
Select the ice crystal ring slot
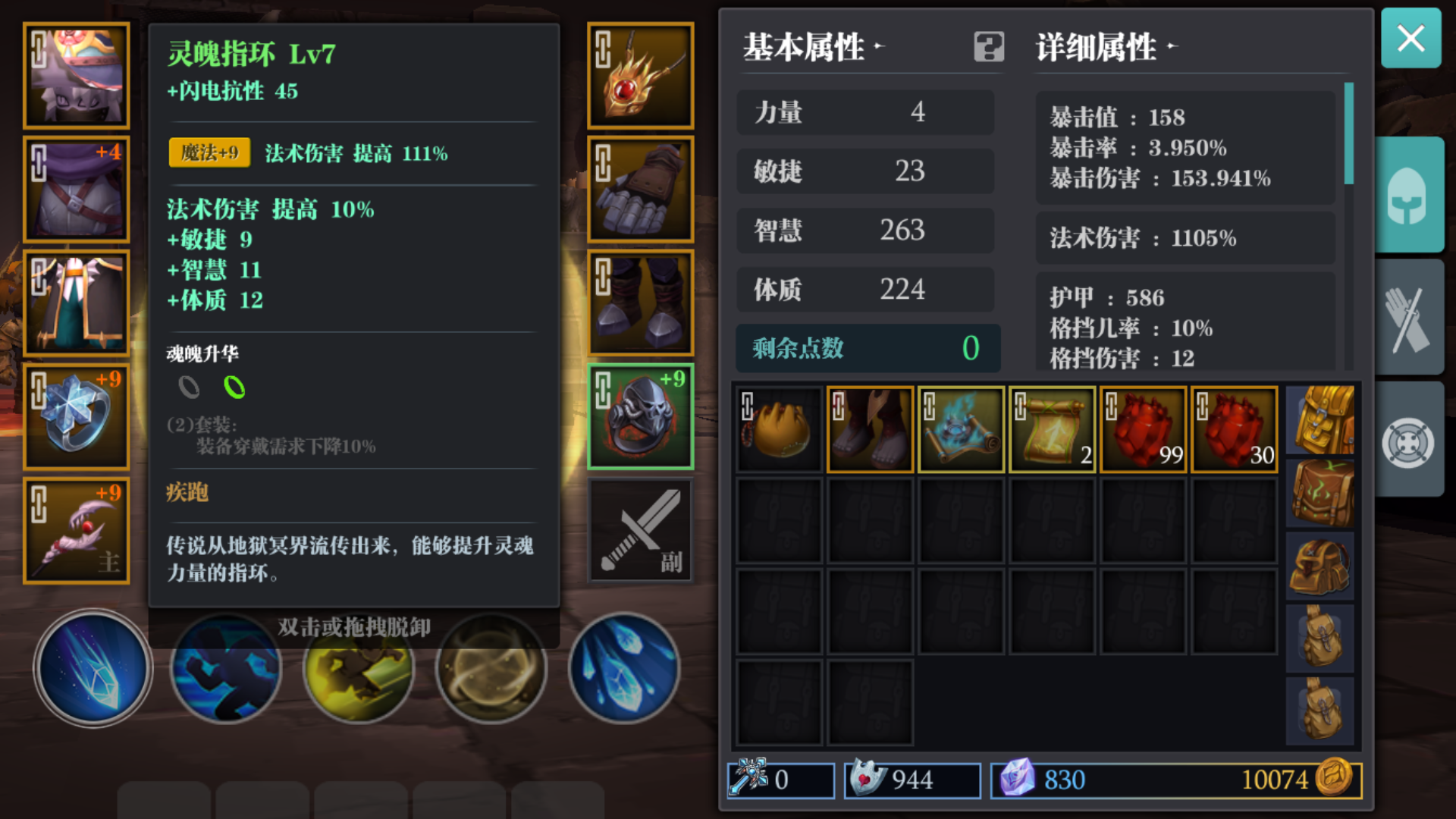coord(76,416)
